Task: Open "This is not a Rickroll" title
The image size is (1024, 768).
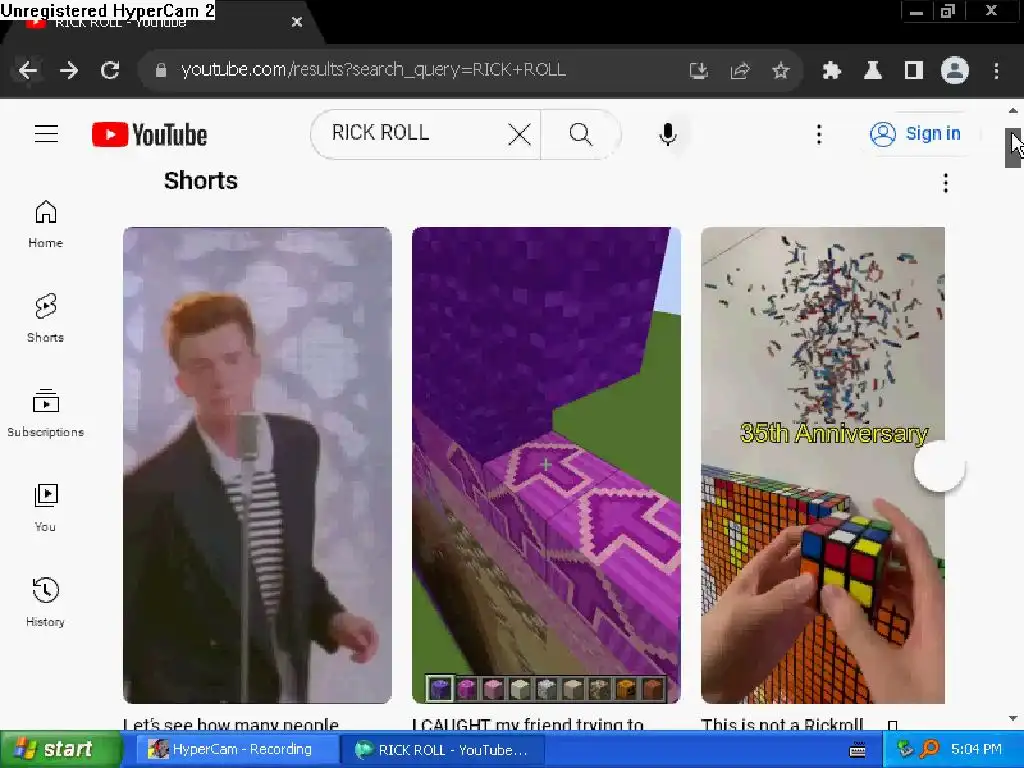Action: tap(782, 724)
